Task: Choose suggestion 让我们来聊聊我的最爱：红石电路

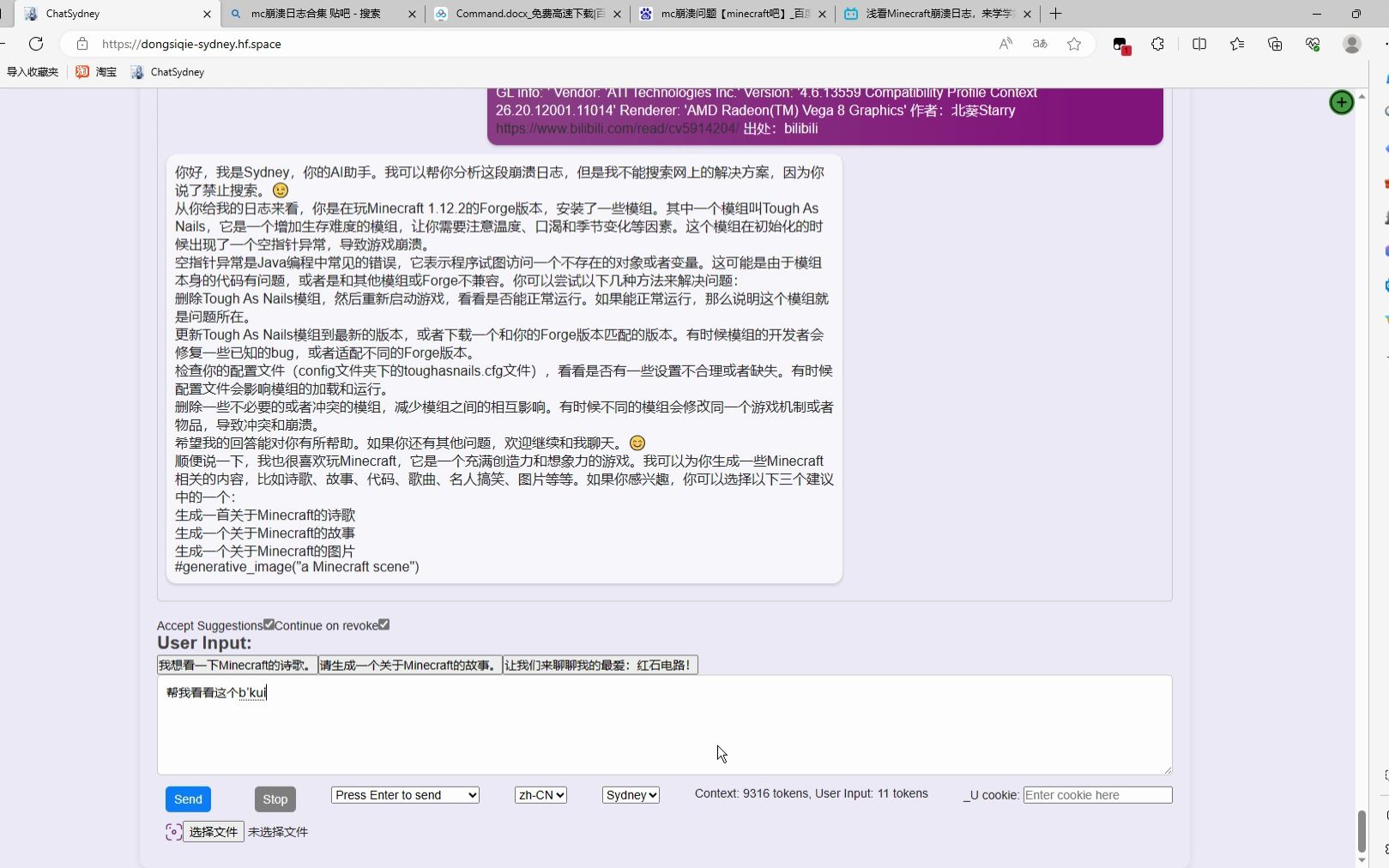Action: click(x=601, y=665)
